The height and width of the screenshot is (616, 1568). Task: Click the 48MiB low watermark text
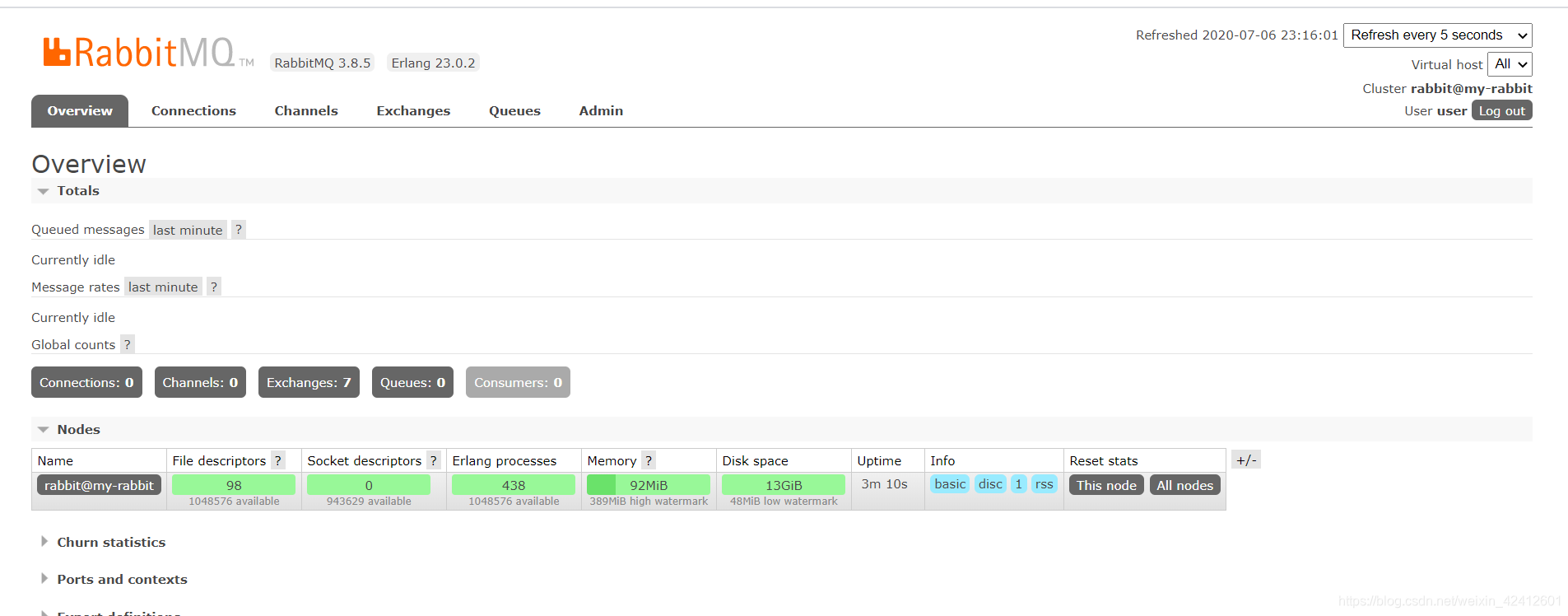[784, 502]
